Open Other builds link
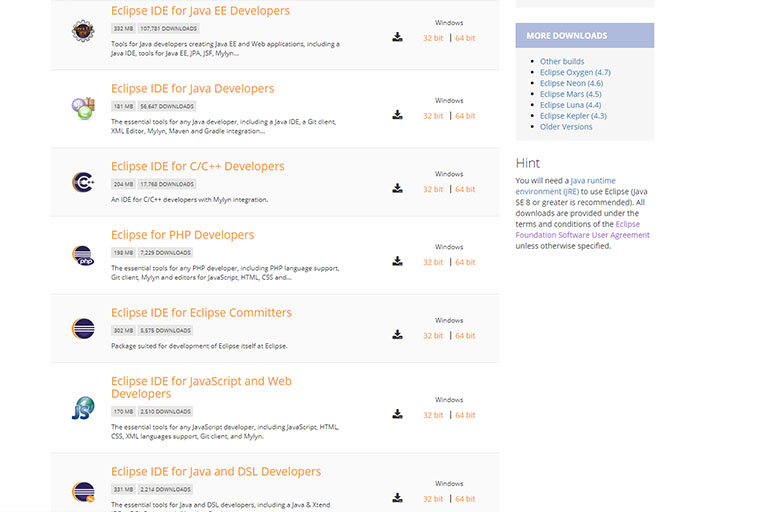 tap(562, 61)
